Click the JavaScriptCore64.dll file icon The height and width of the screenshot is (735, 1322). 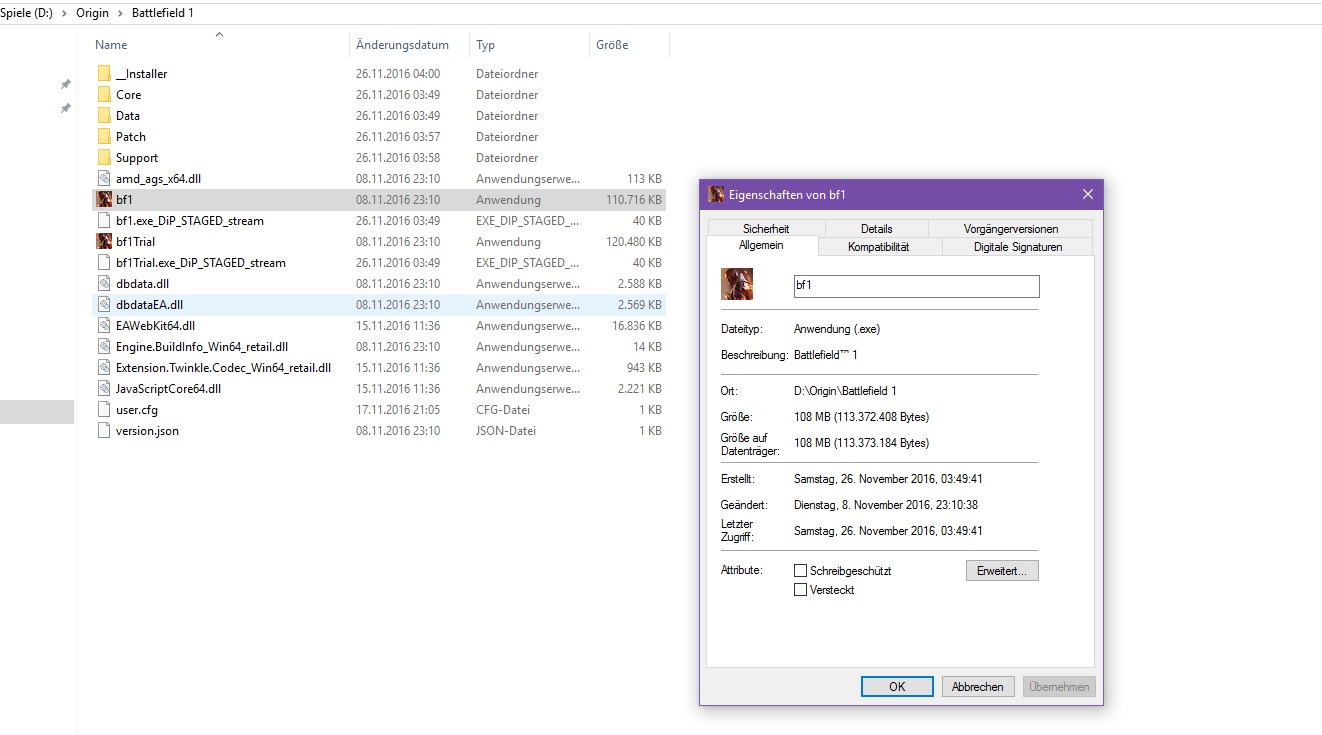point(105,389)
